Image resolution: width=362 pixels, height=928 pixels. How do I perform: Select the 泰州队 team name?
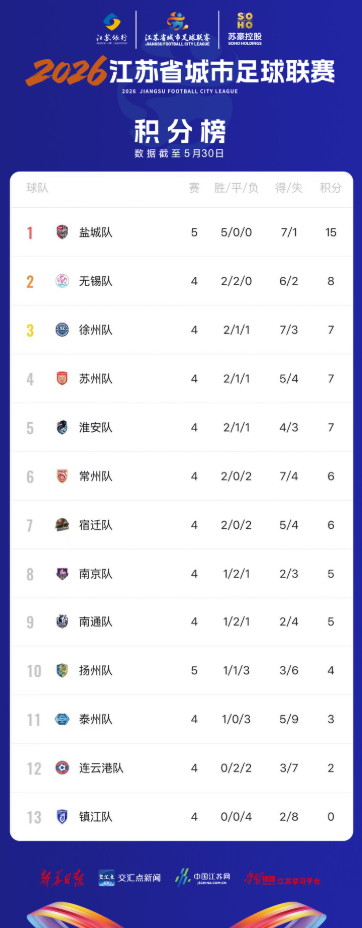(x=96, y=720)
